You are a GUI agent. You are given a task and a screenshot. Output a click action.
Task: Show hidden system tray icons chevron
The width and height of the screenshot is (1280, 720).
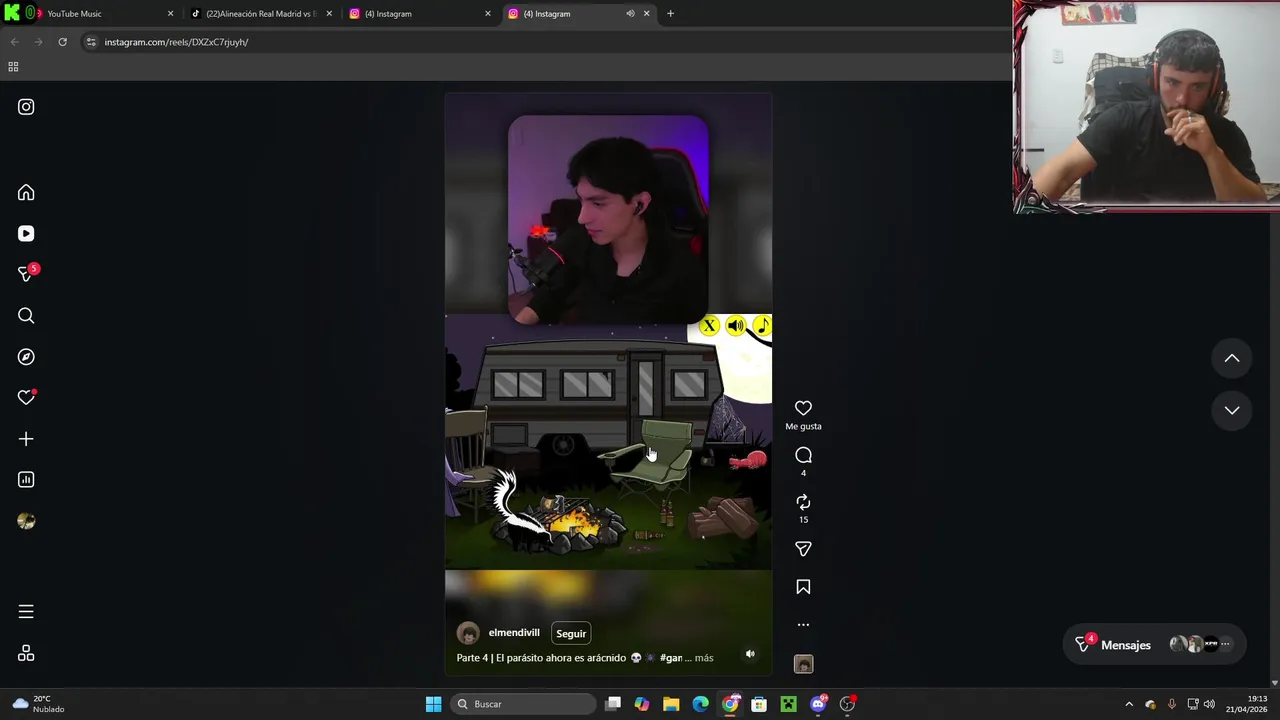(1129, 704)
